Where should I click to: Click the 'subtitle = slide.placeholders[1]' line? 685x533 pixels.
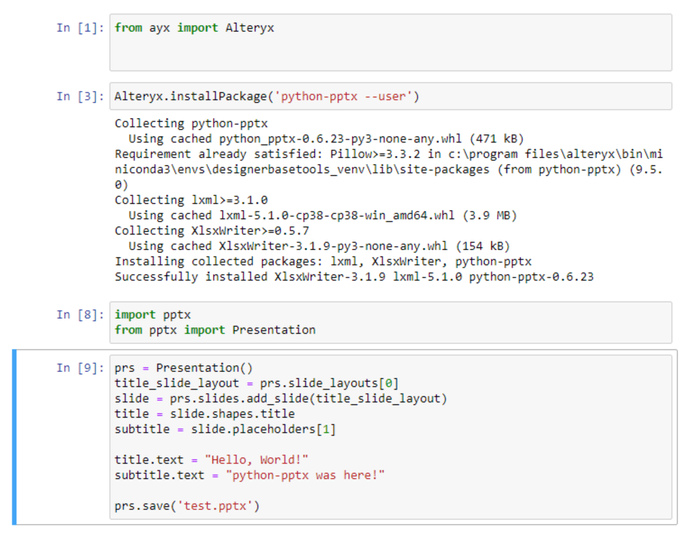click(x=225, y=429)
